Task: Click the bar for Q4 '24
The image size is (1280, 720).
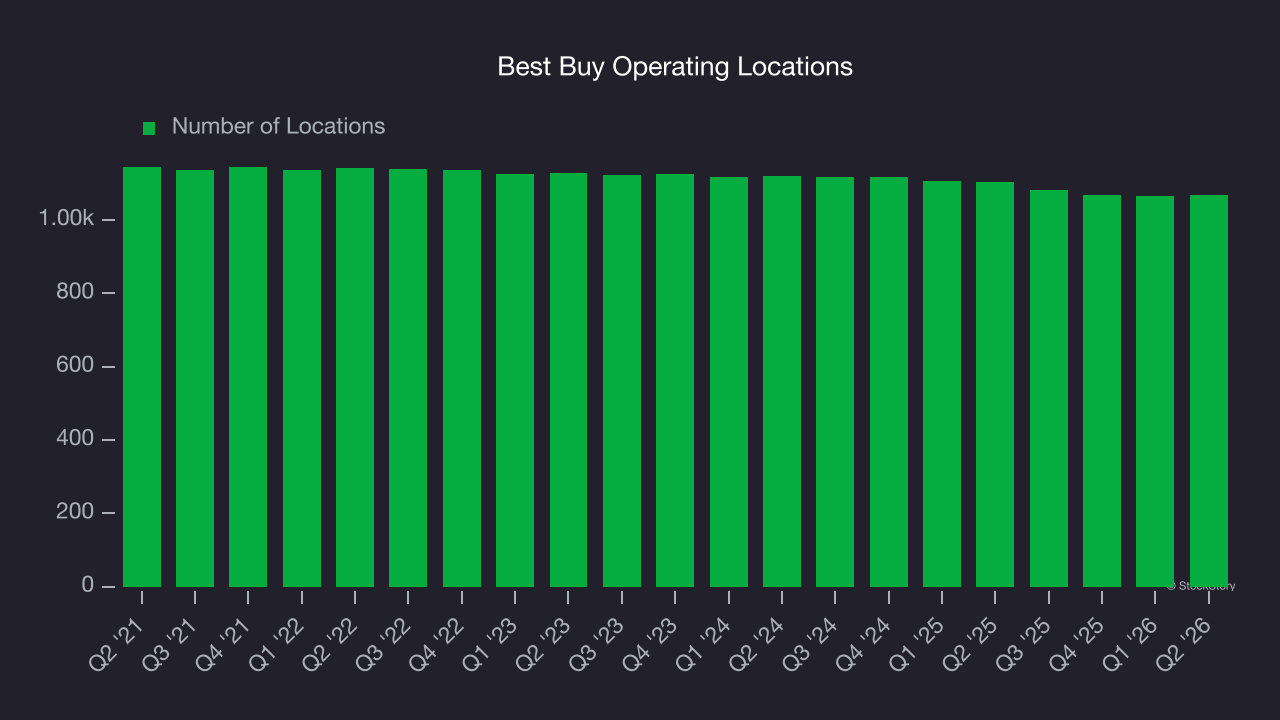Action: [x=889, y=382]
